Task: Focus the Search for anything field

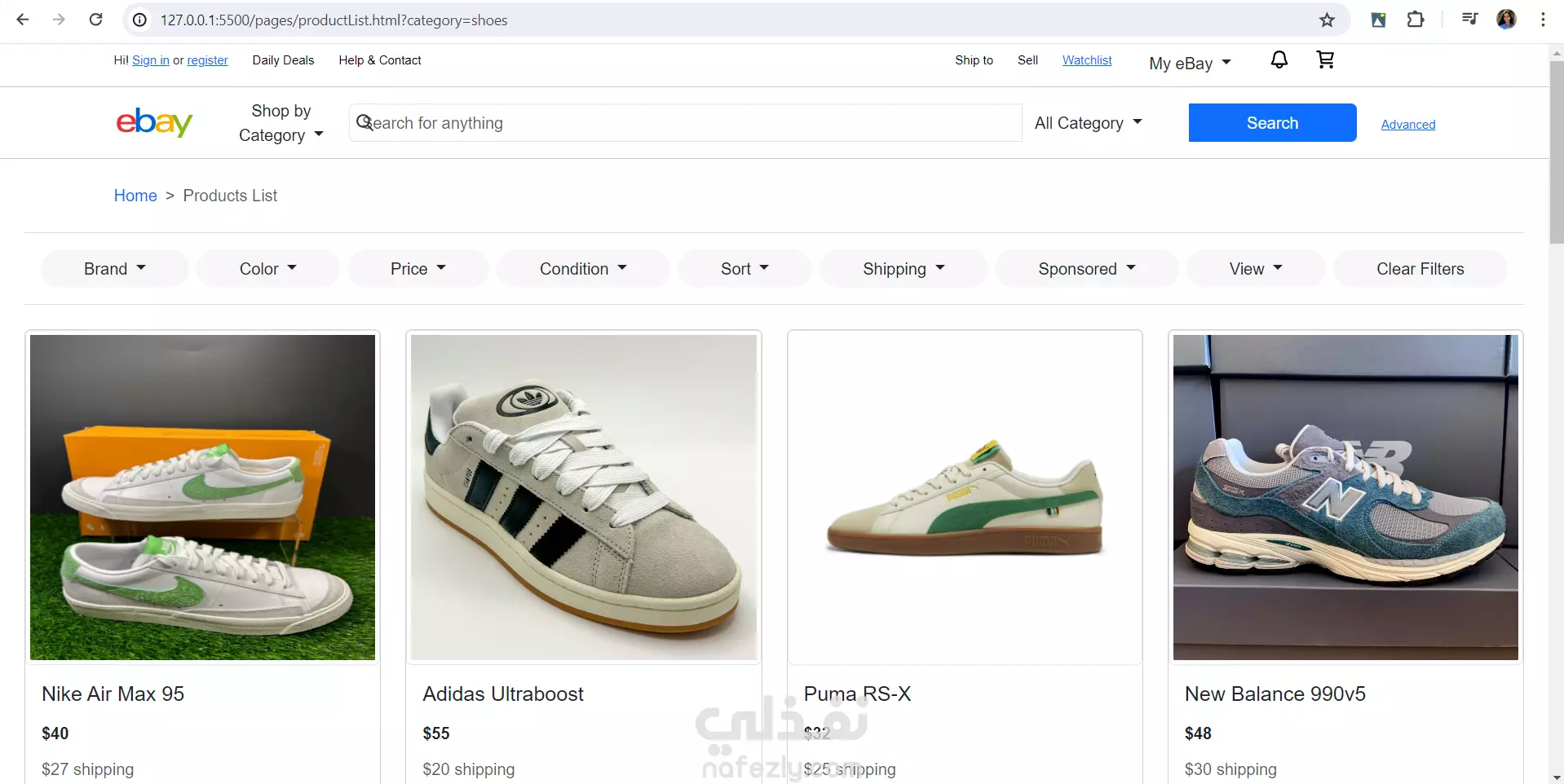Action: tap(685, 122)
